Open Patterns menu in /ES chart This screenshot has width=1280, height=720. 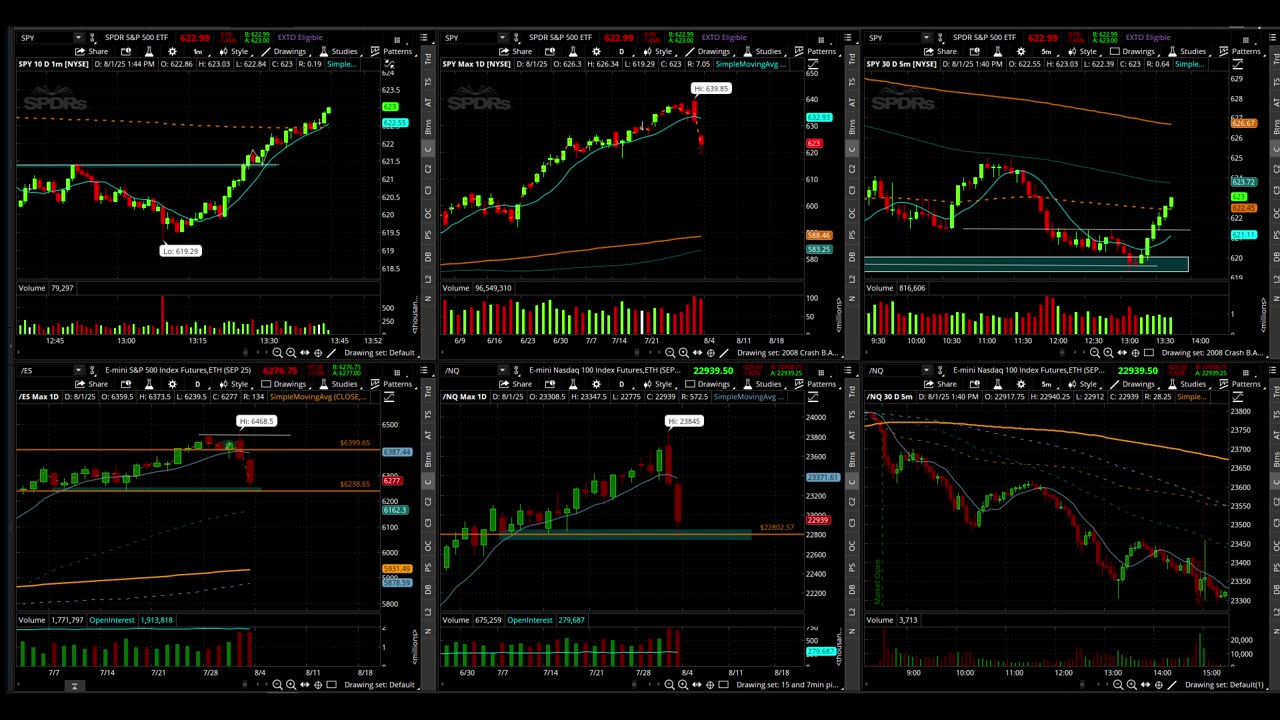click(392, 384)
